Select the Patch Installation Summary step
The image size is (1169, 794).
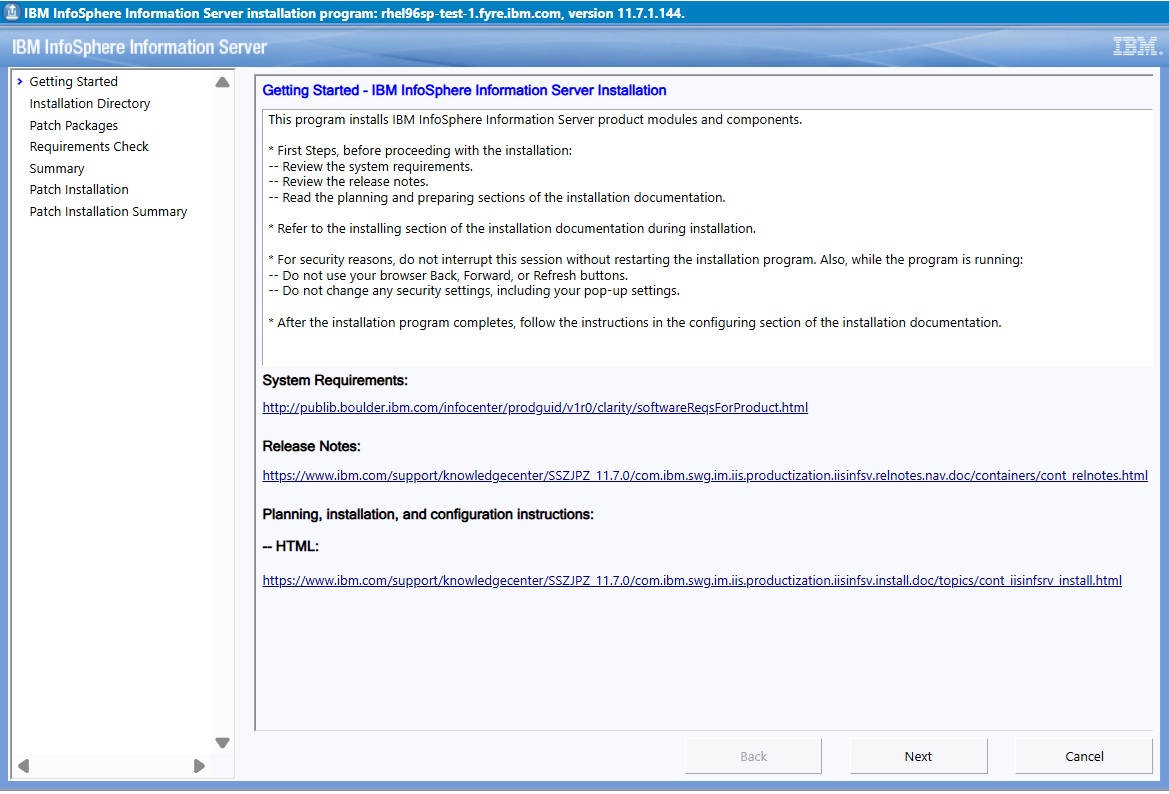(108, 212)
